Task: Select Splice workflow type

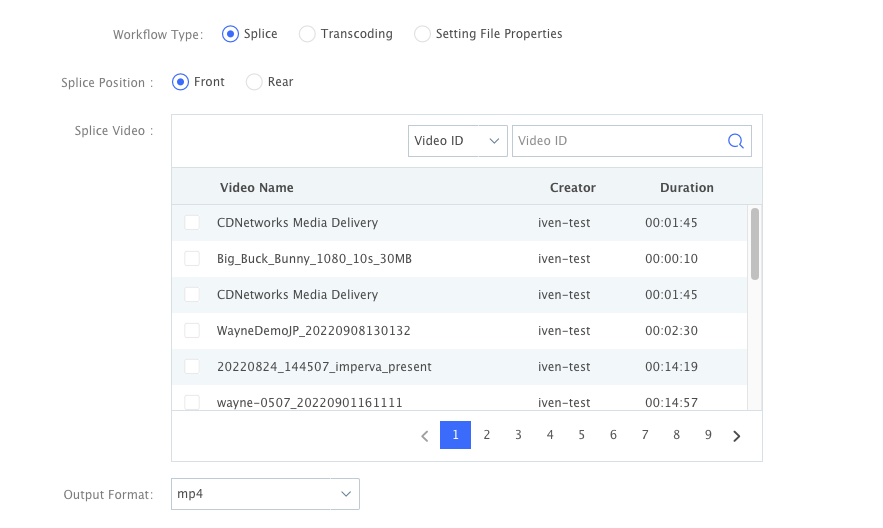Action: coord(230,34)
